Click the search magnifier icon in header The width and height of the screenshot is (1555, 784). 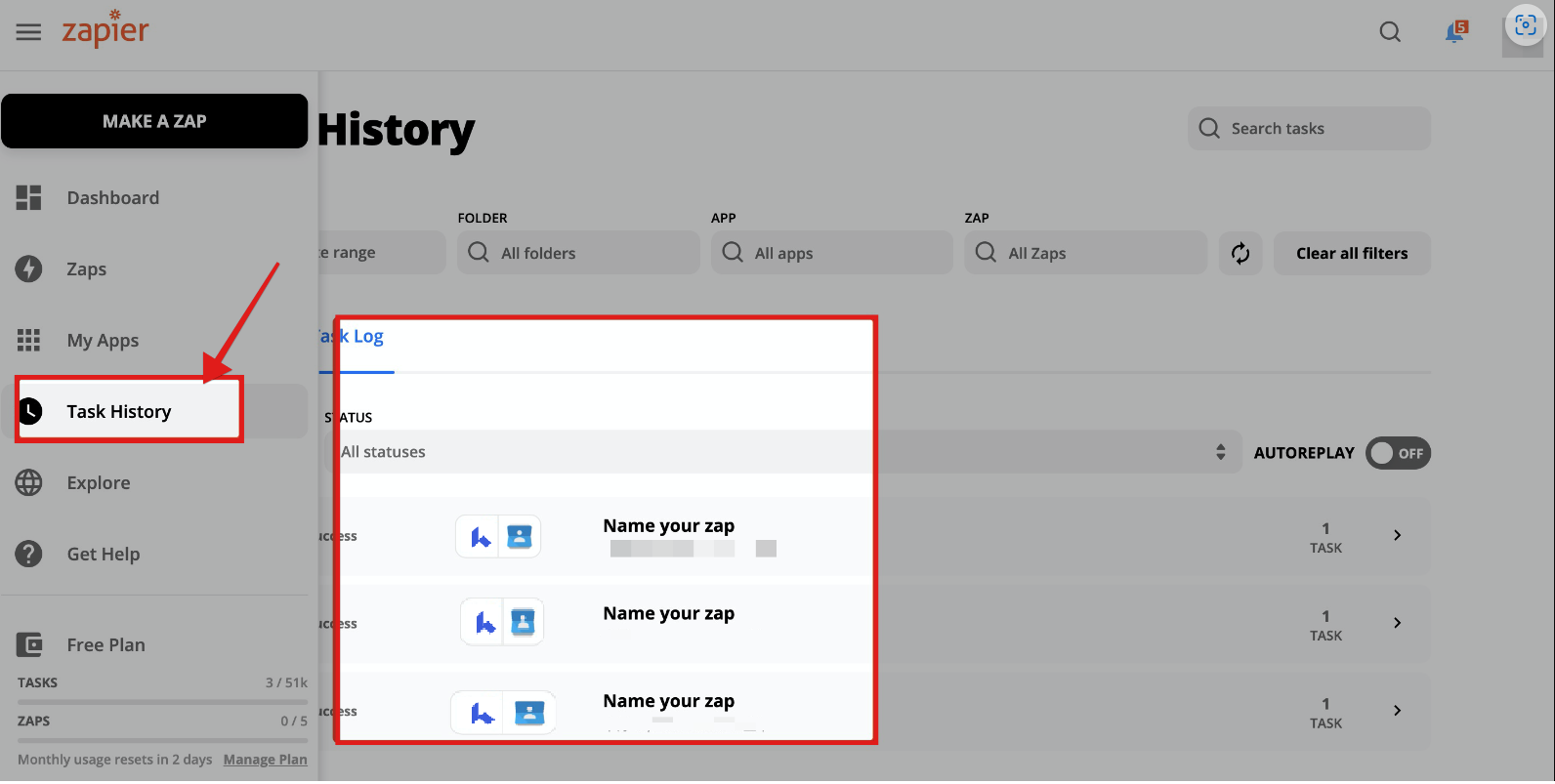pyautogui.click(x=1390, y=32)
